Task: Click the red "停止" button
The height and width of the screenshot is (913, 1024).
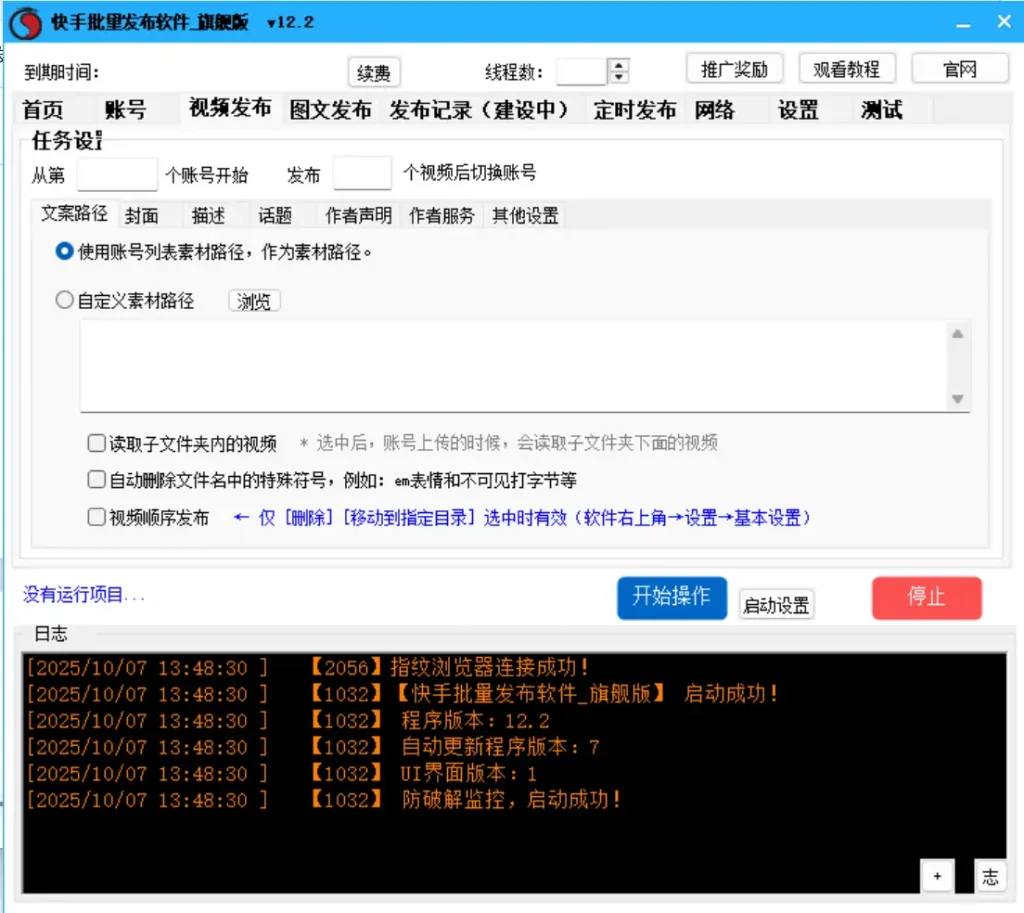Action: click(x=926, y=597)
